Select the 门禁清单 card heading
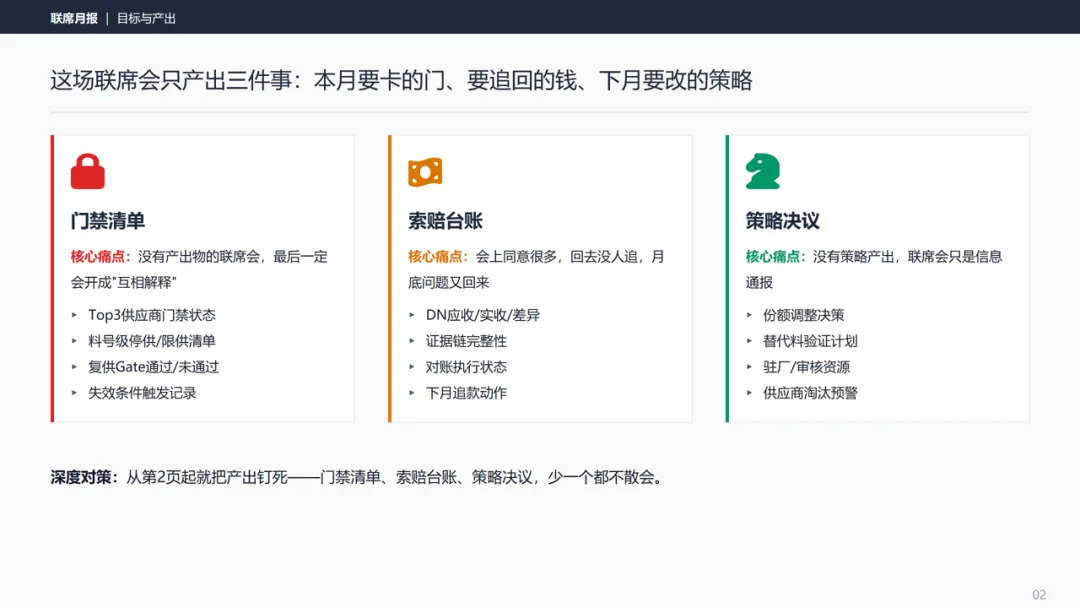1080x608 pixels. (x=107, y=221)
